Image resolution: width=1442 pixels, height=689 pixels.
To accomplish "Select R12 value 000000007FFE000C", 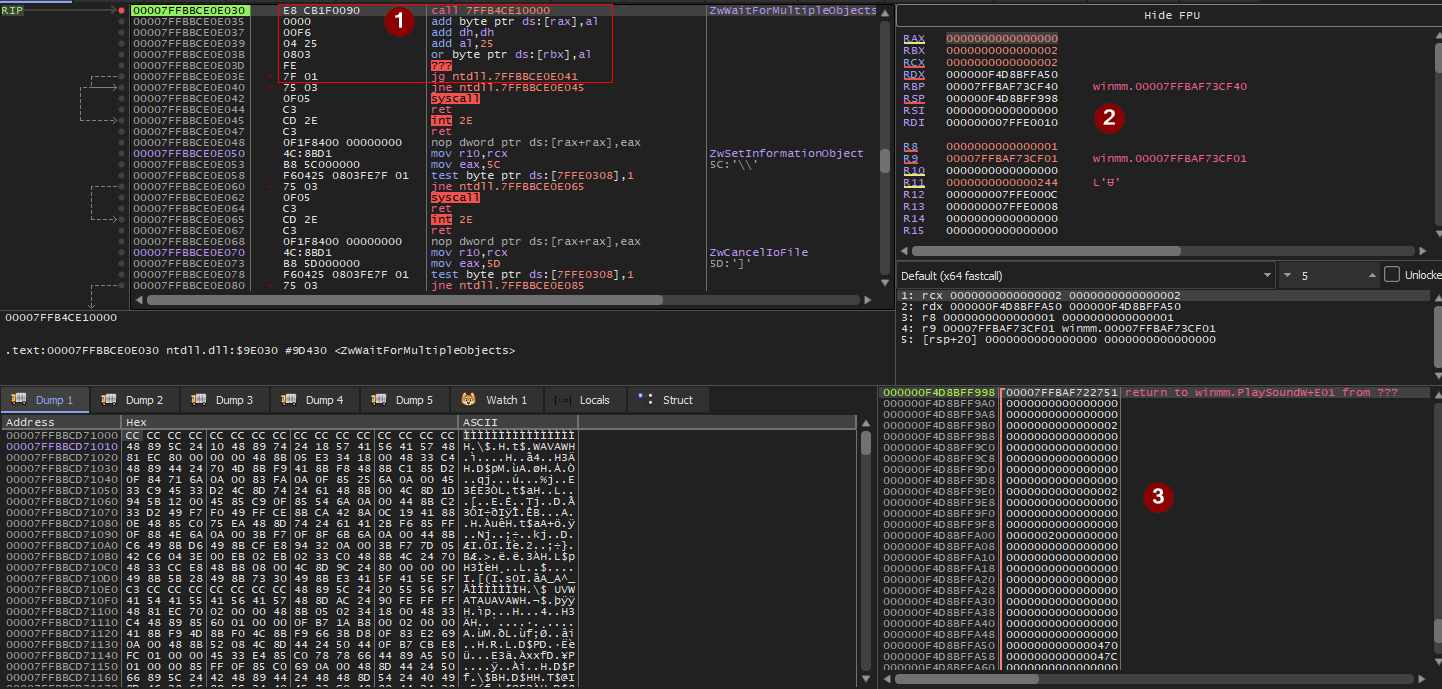I will click(x=1001, y=194).
